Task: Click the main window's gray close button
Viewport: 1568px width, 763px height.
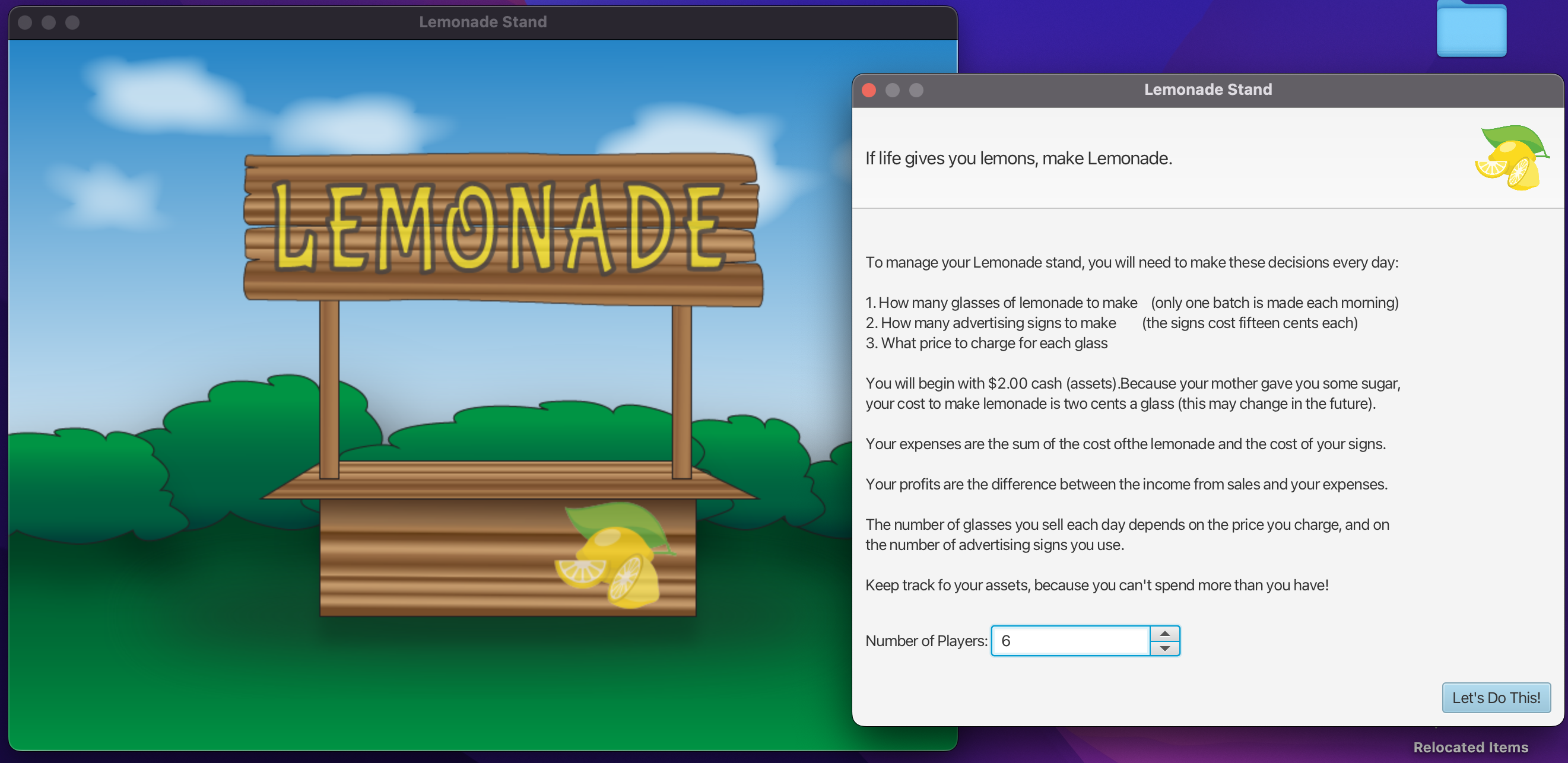Action: 25,23
